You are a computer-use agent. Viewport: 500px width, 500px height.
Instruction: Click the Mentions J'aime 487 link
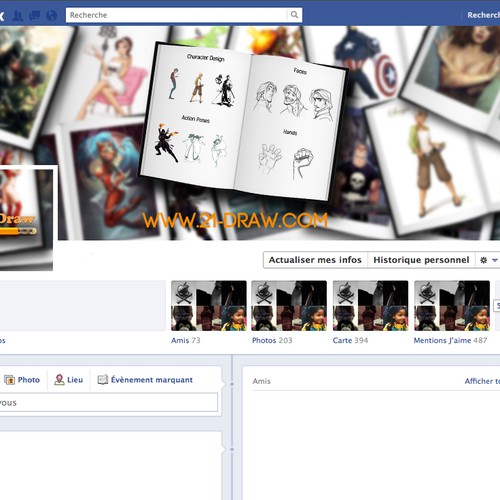[x=450, y=340]
